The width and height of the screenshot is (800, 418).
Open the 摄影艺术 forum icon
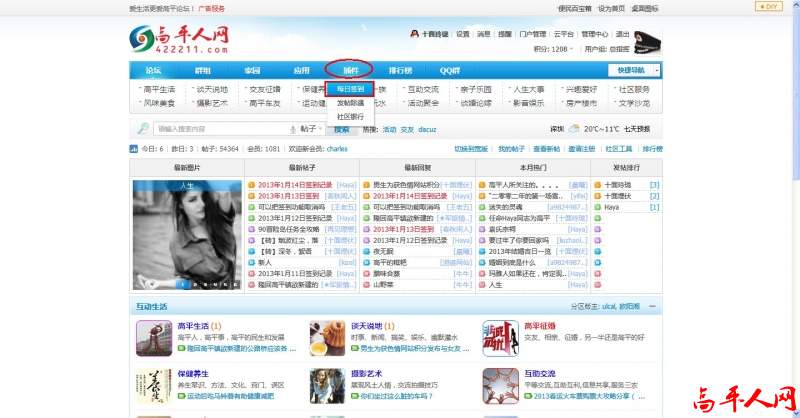(328, 386)
